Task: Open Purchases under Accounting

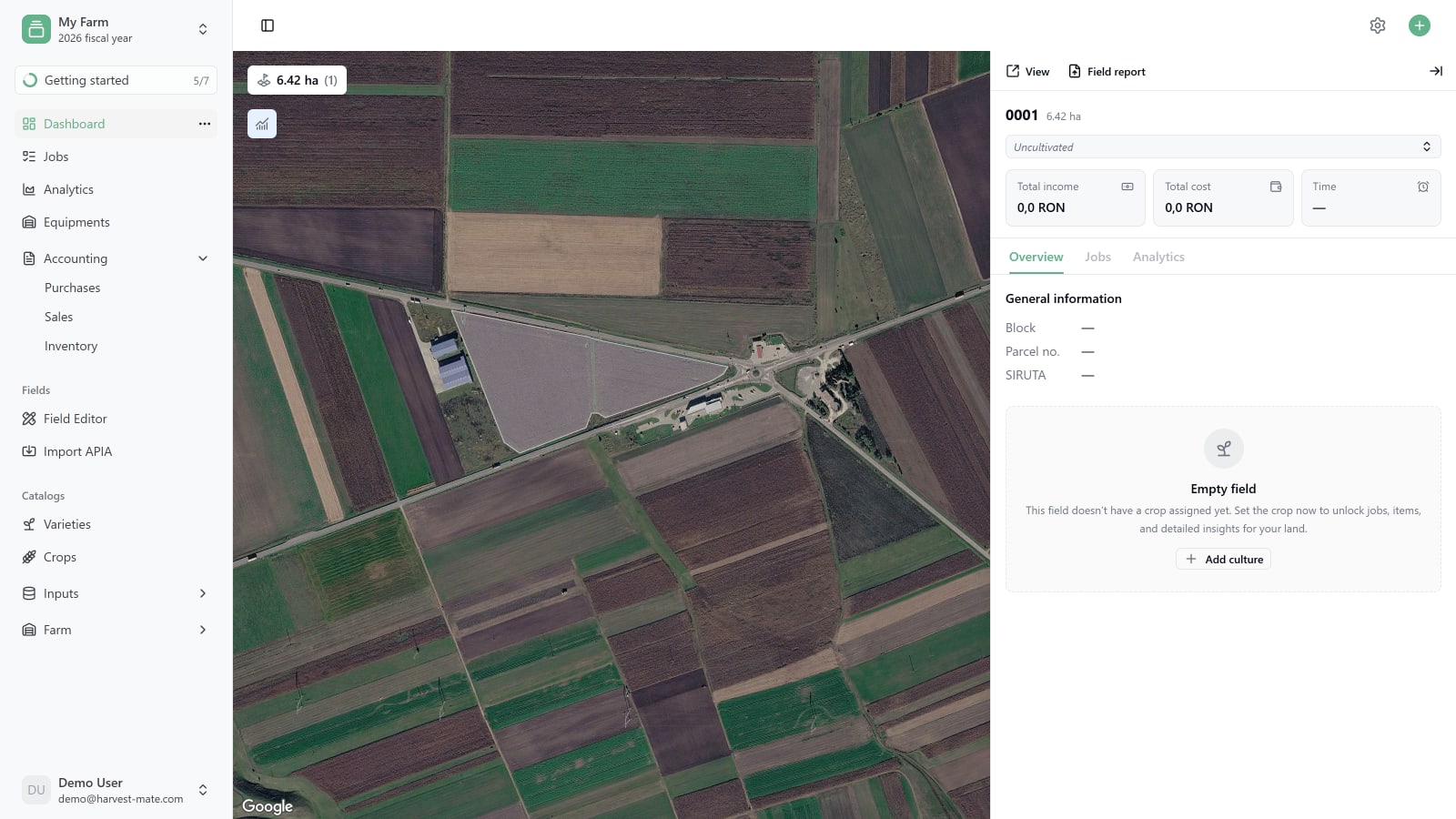Action: tap(73, 288)
